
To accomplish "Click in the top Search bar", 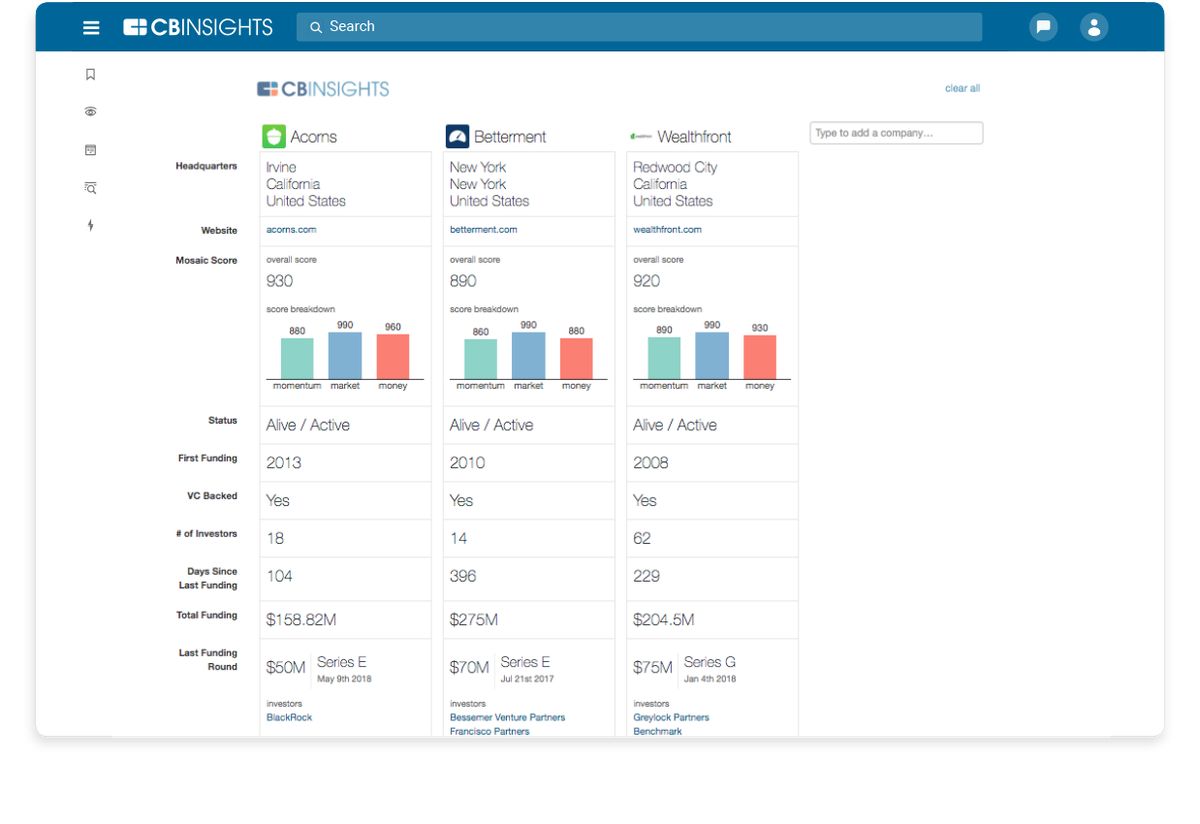I will coord(640,27).
